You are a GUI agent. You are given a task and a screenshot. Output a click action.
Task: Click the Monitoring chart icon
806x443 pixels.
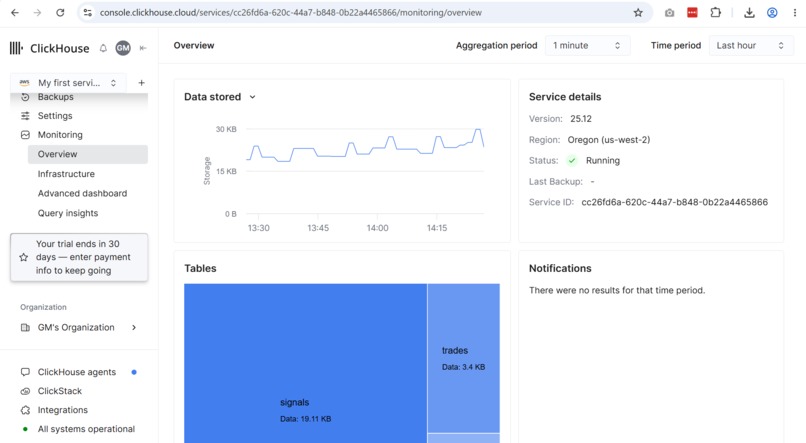tap(25, 135)
